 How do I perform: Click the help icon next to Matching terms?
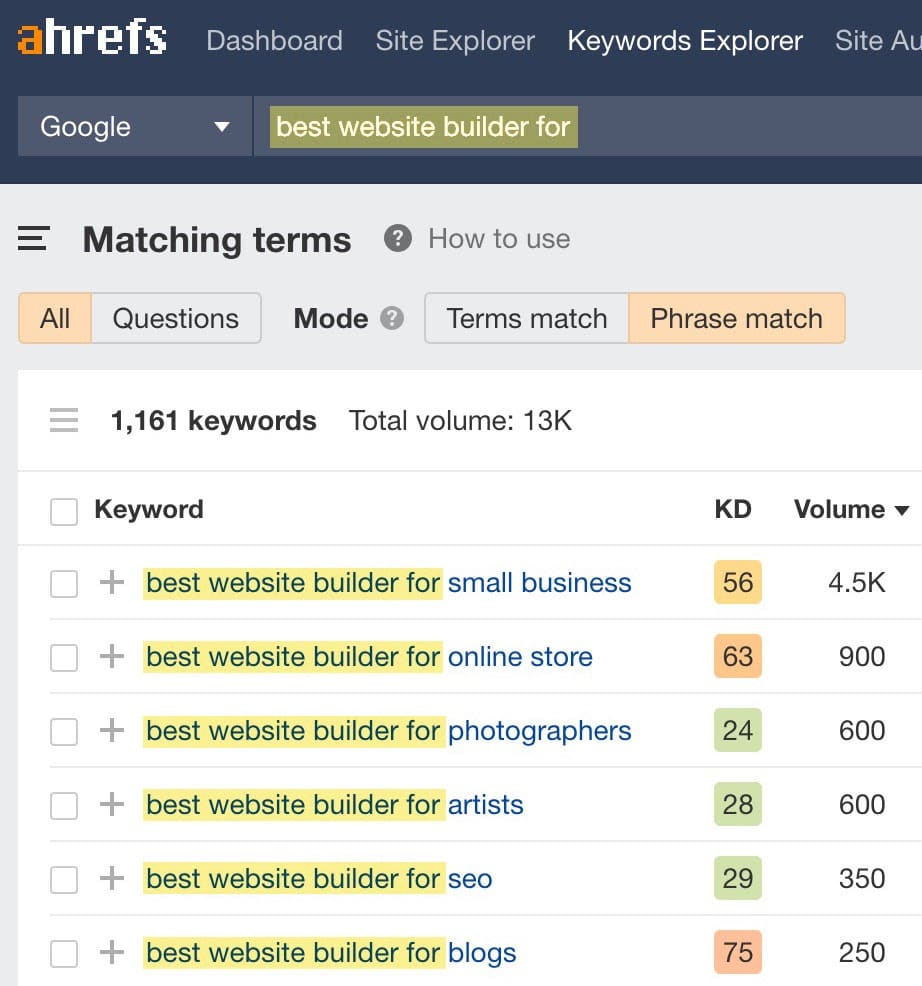click(396, 239)
